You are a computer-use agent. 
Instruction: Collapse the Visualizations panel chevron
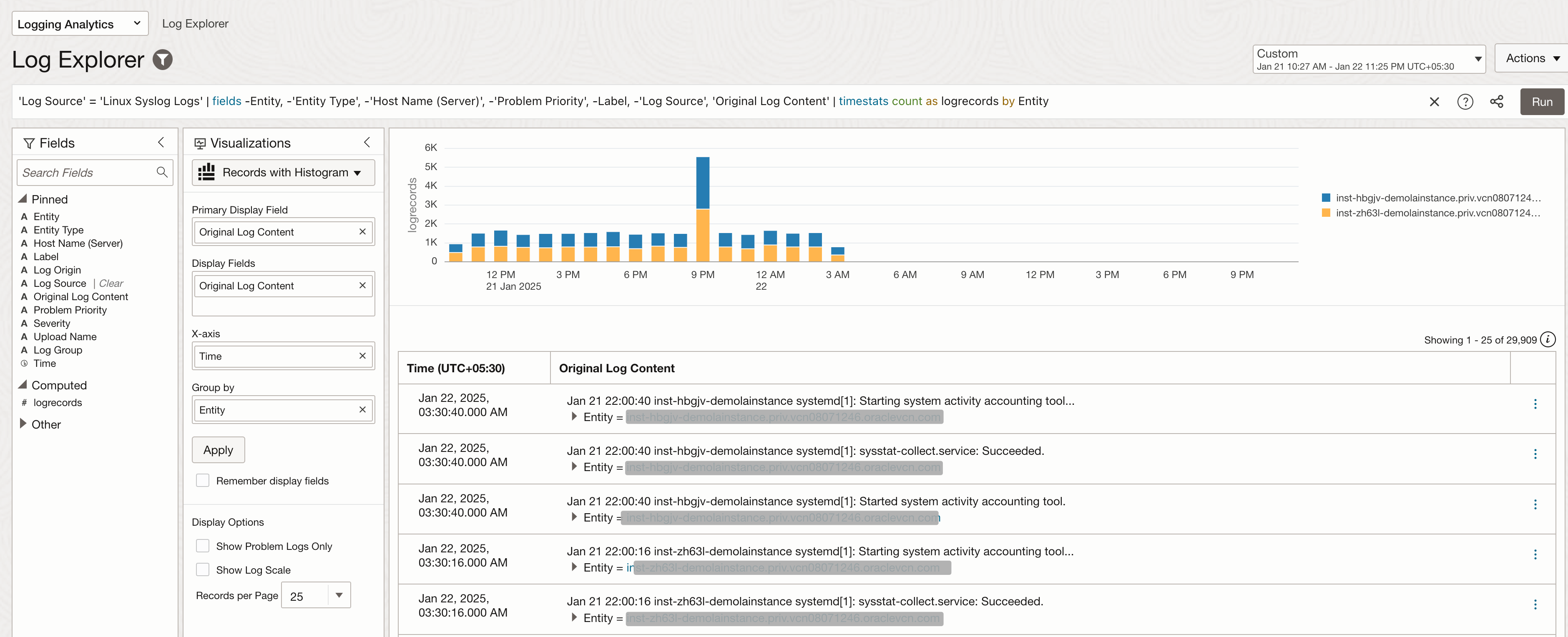click(367, 143)
